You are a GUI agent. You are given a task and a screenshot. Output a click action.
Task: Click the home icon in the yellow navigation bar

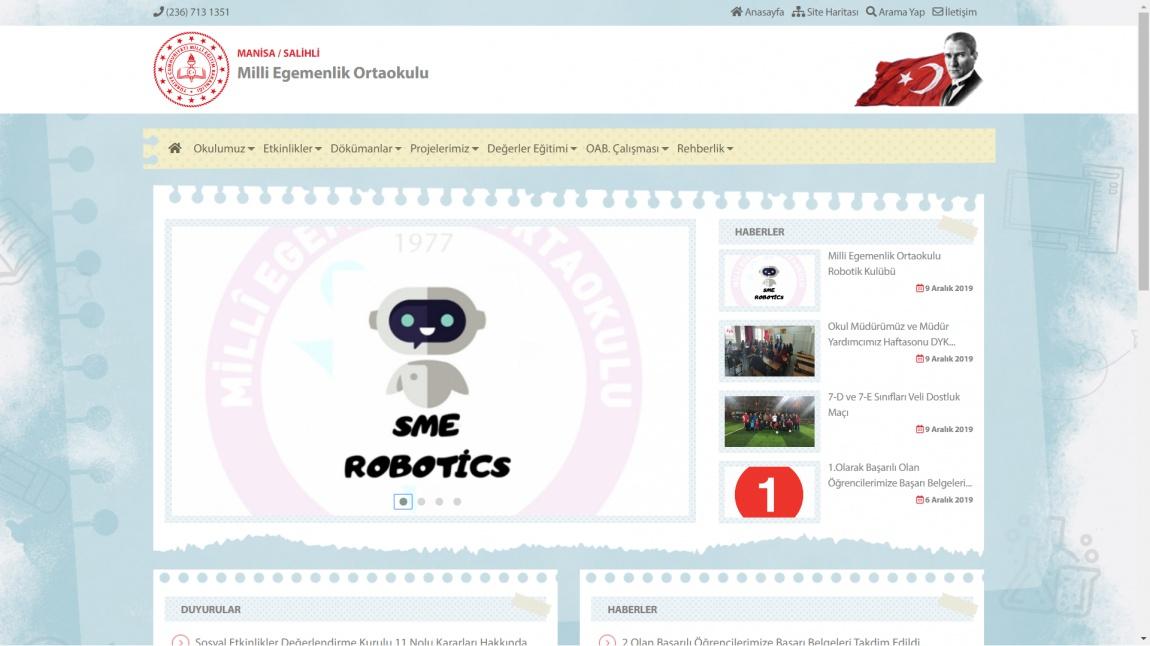[x=175, y=148]
